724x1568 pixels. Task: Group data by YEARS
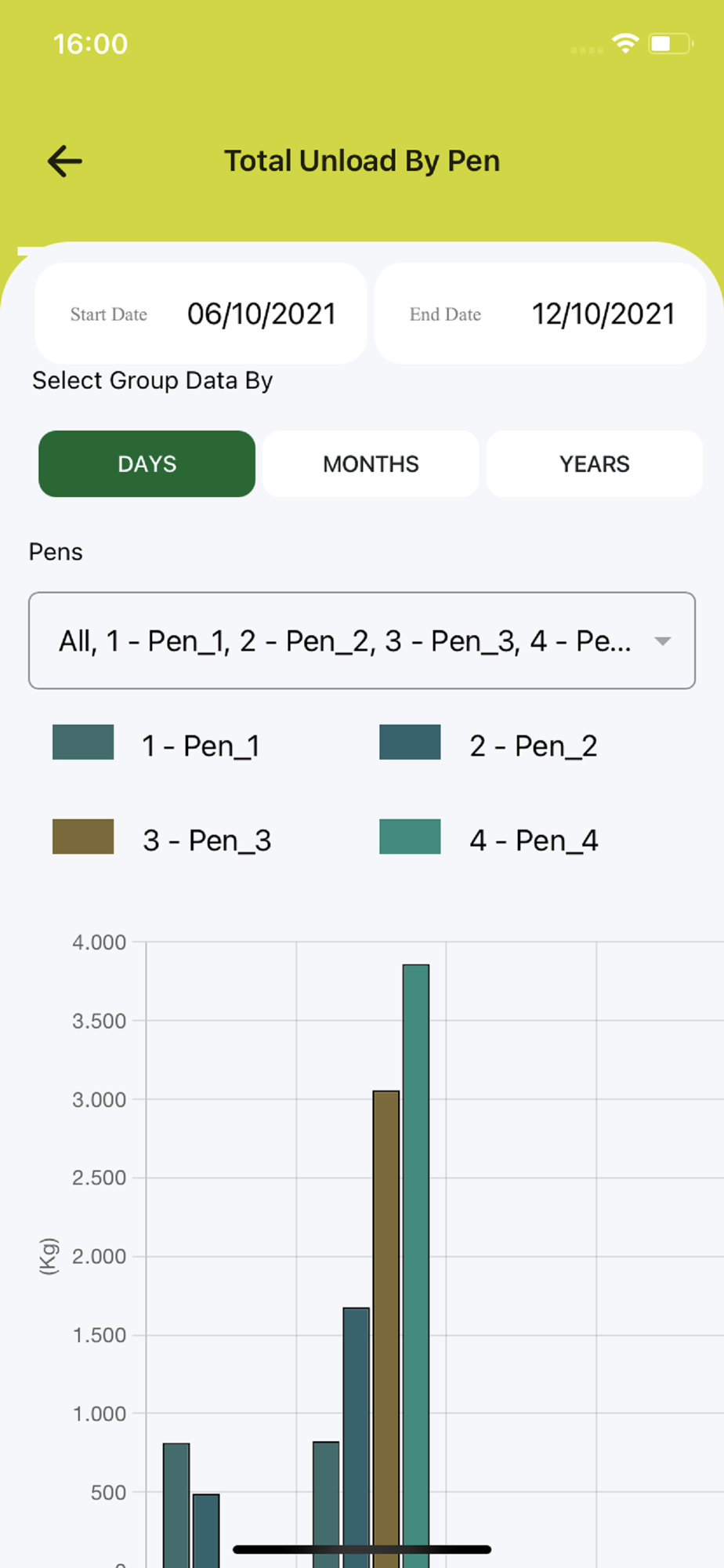594,464
